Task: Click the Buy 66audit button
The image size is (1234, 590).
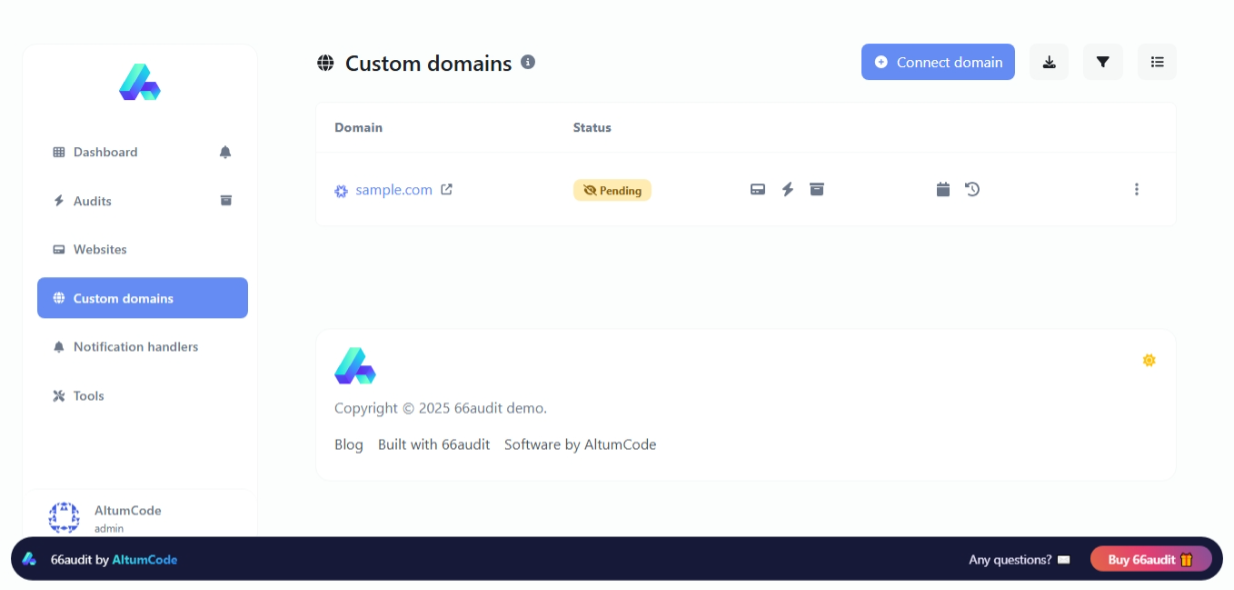Action: tap(1150, 560)
